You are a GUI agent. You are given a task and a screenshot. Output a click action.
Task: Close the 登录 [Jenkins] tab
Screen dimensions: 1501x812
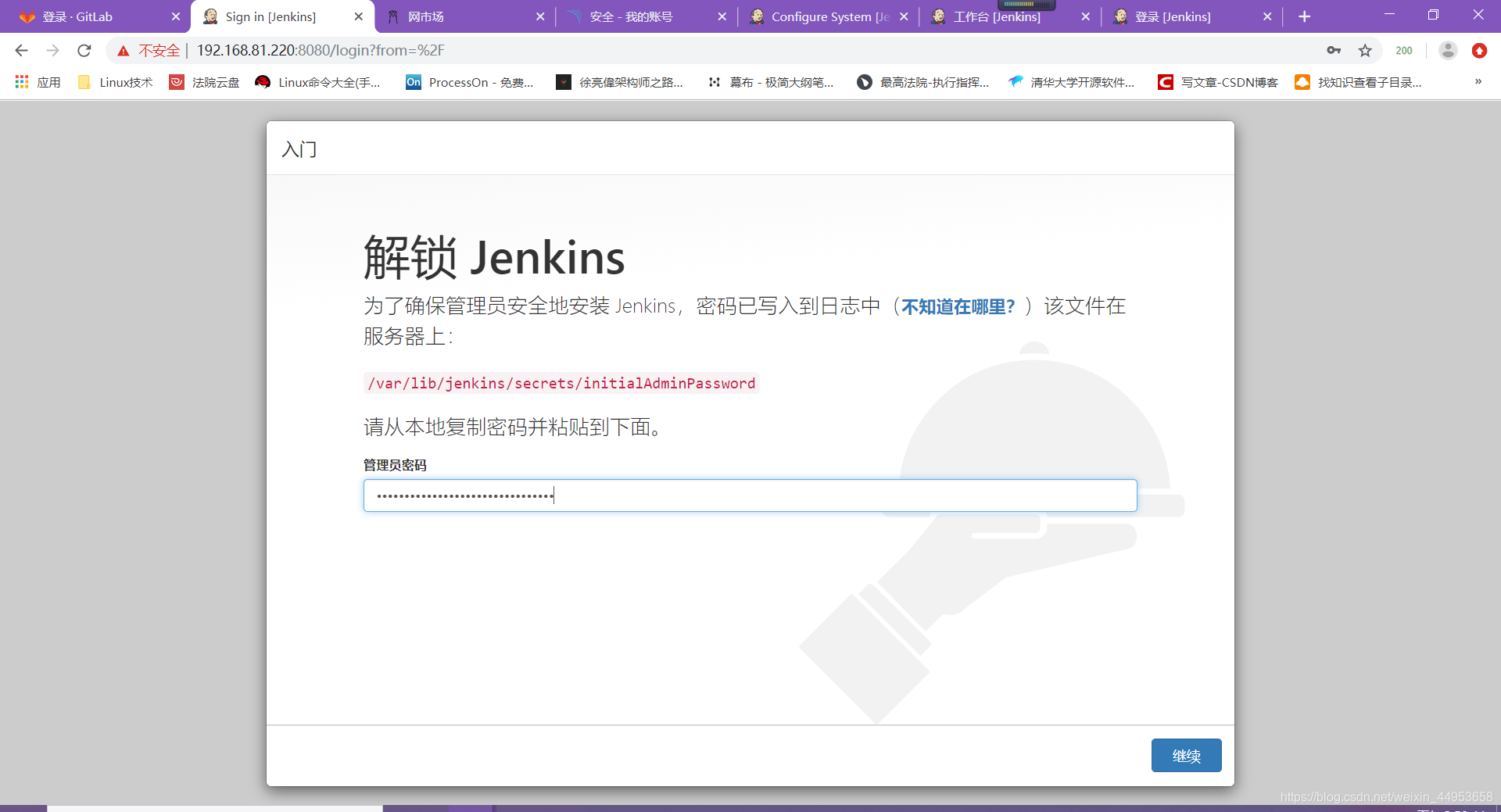[x=1267, y=16]
